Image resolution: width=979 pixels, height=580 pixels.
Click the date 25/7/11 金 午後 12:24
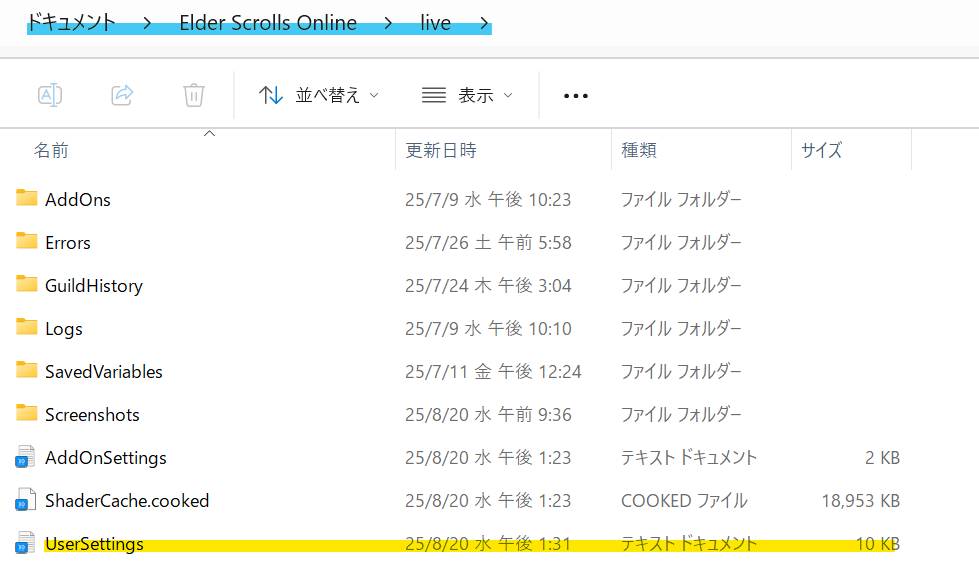[x=493, y=372]
